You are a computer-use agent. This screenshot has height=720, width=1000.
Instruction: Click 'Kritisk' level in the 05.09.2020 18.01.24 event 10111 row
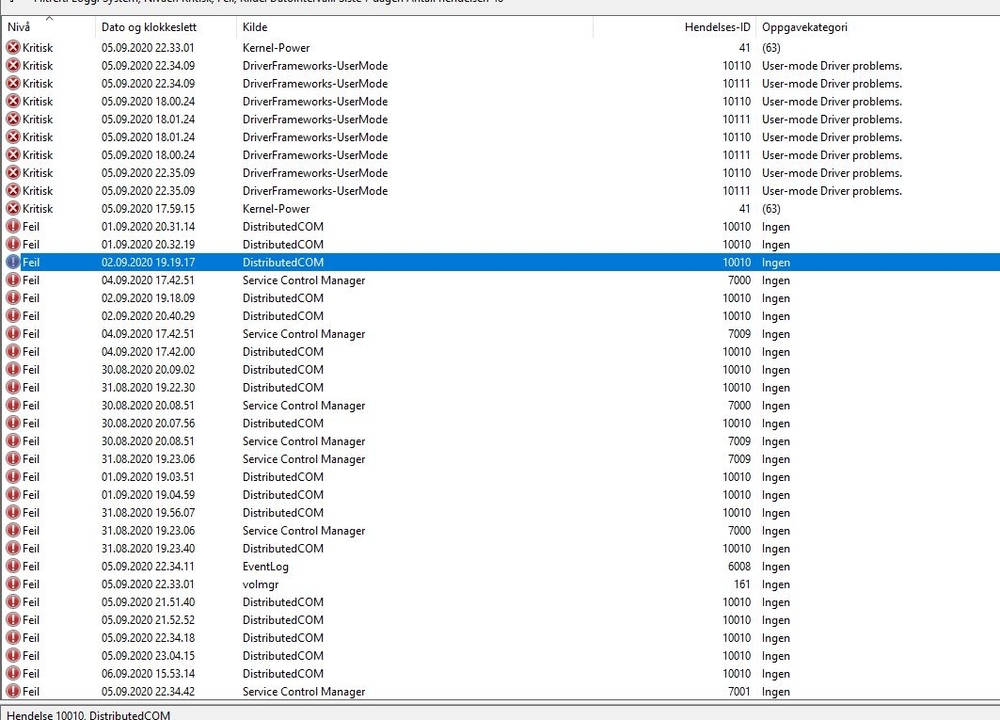click(x=38, y=119)
